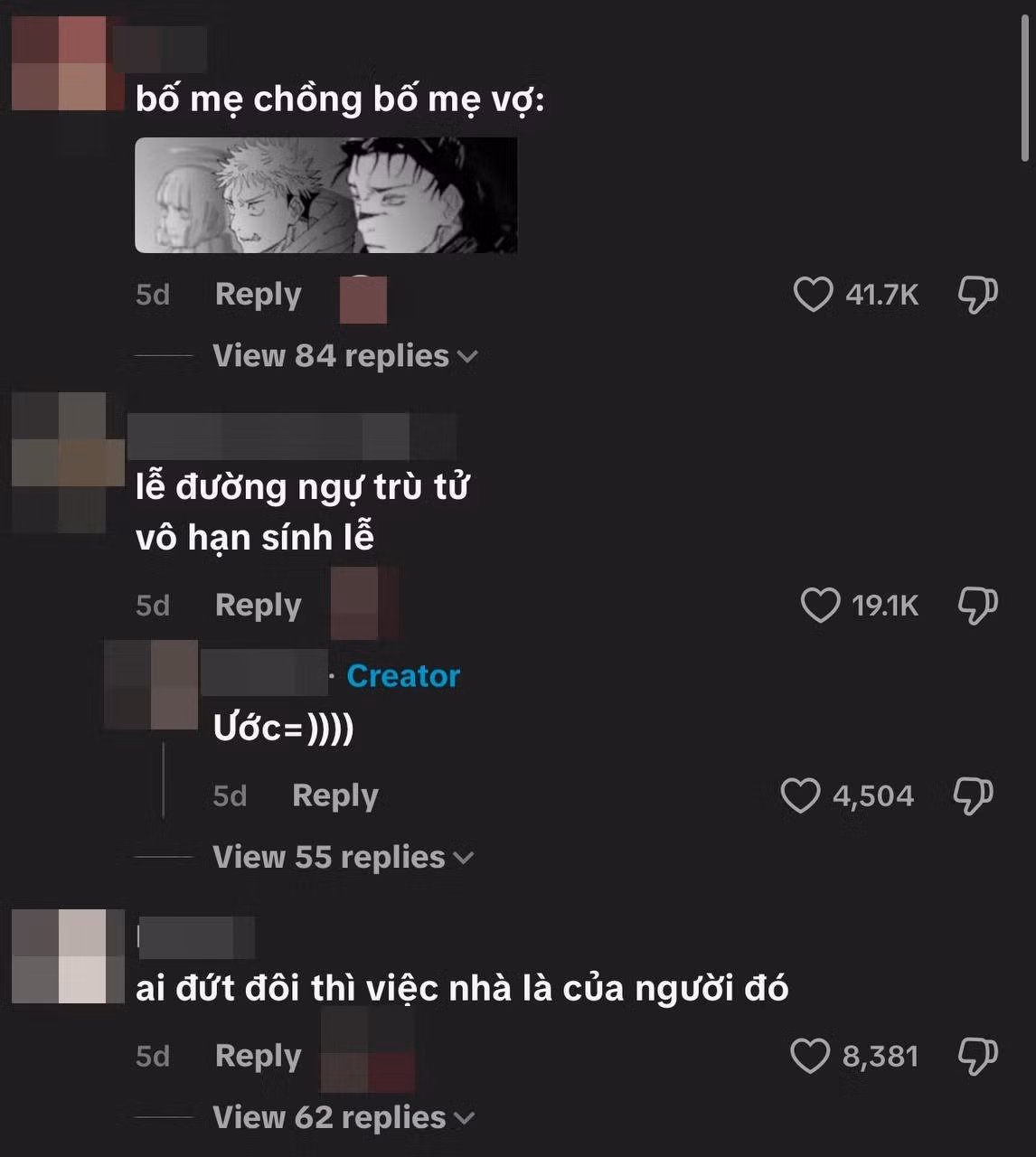Expand View 84 replies

coord(344,356)
